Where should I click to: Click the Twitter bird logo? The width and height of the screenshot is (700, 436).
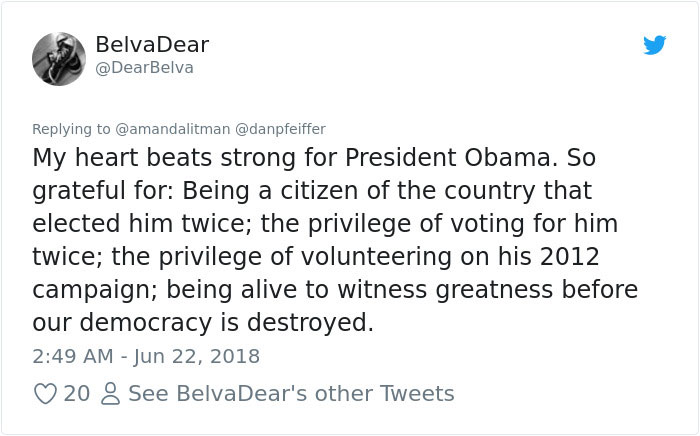pos(654,45)
